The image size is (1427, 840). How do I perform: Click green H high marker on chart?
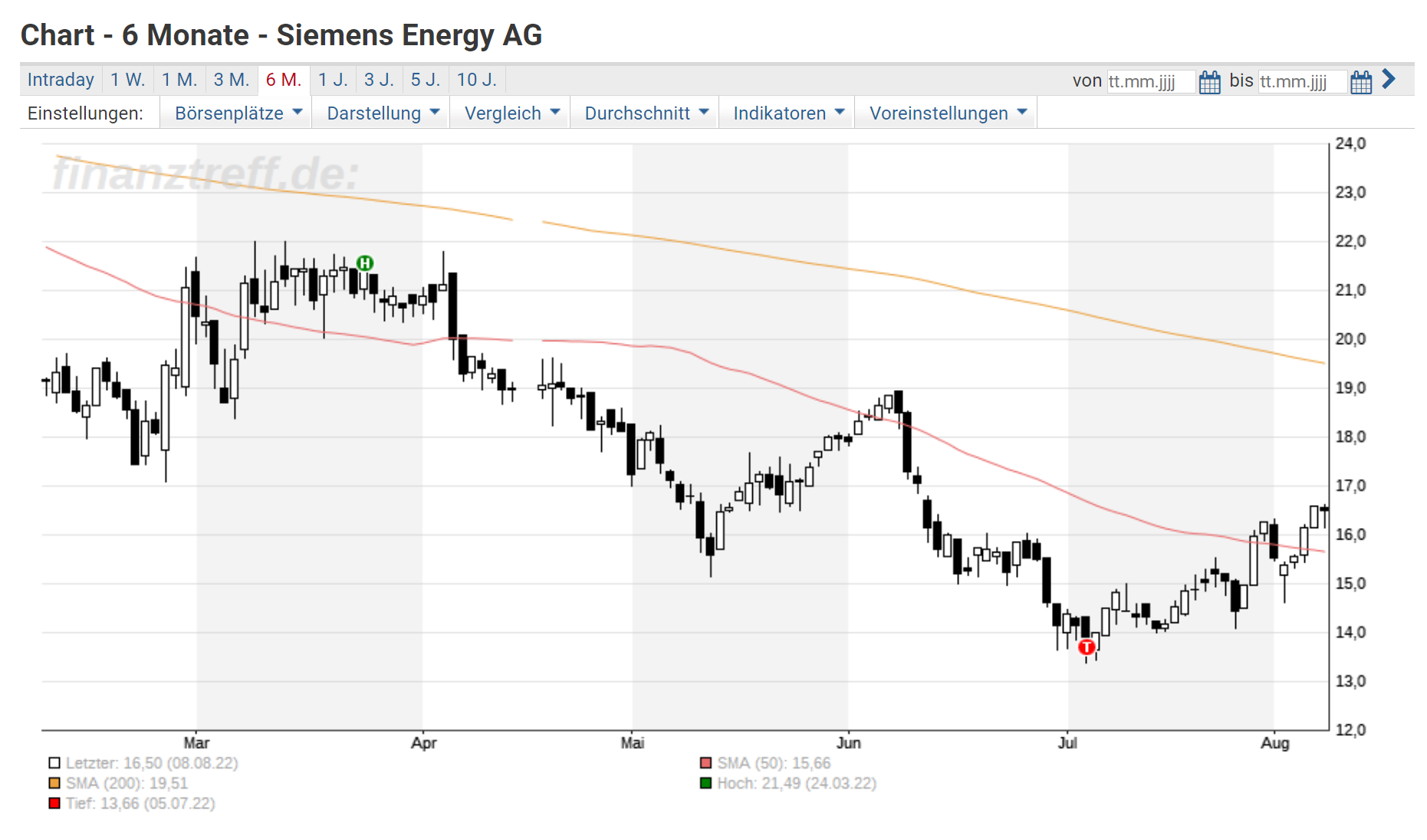(x=365, y=263)
